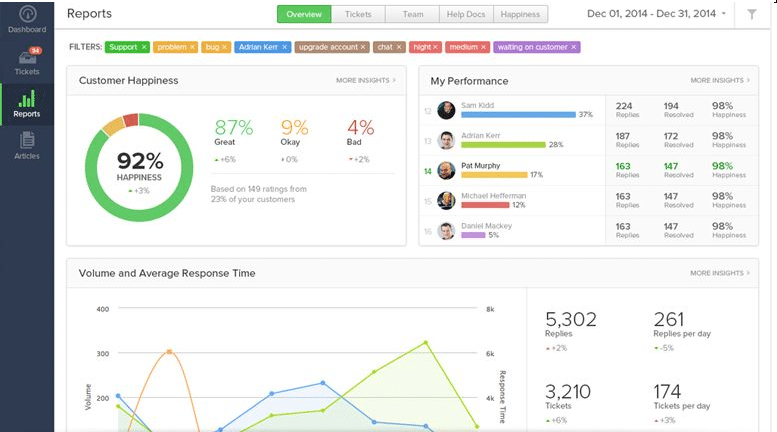Screen dimensions: 777x432
Task: Click the Support filter tag label
Action: 123,47
